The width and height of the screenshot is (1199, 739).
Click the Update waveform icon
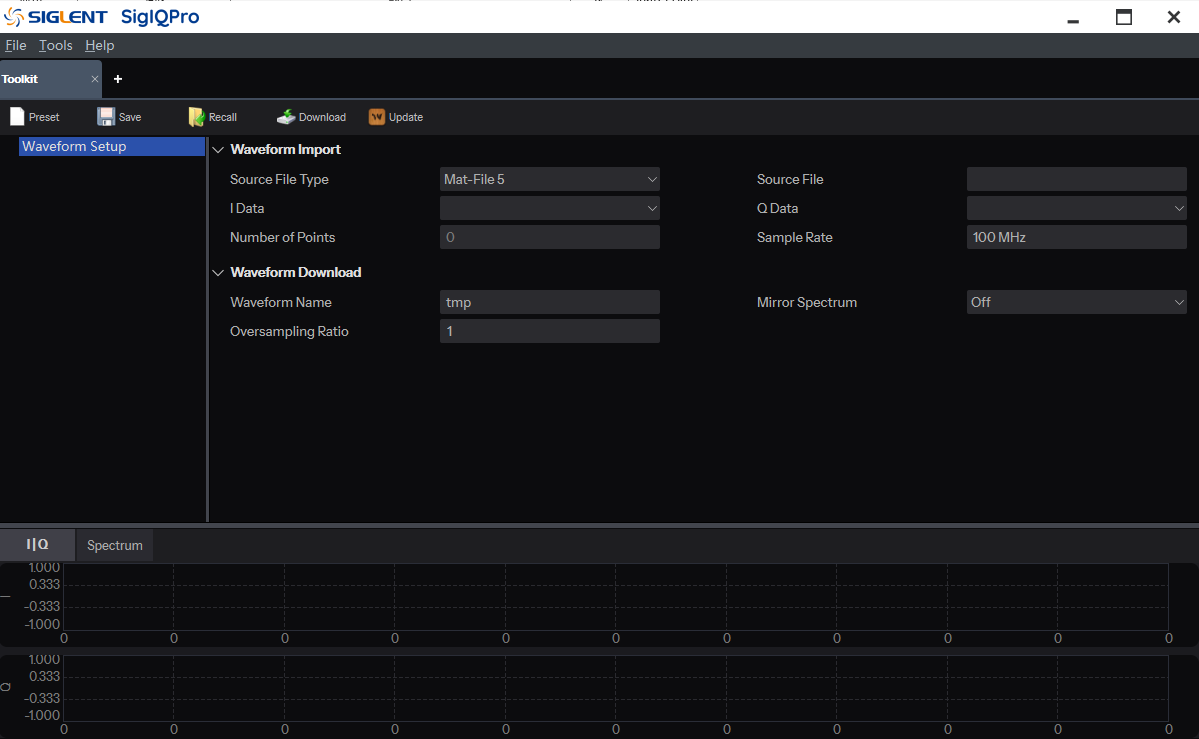click(377, 116)
